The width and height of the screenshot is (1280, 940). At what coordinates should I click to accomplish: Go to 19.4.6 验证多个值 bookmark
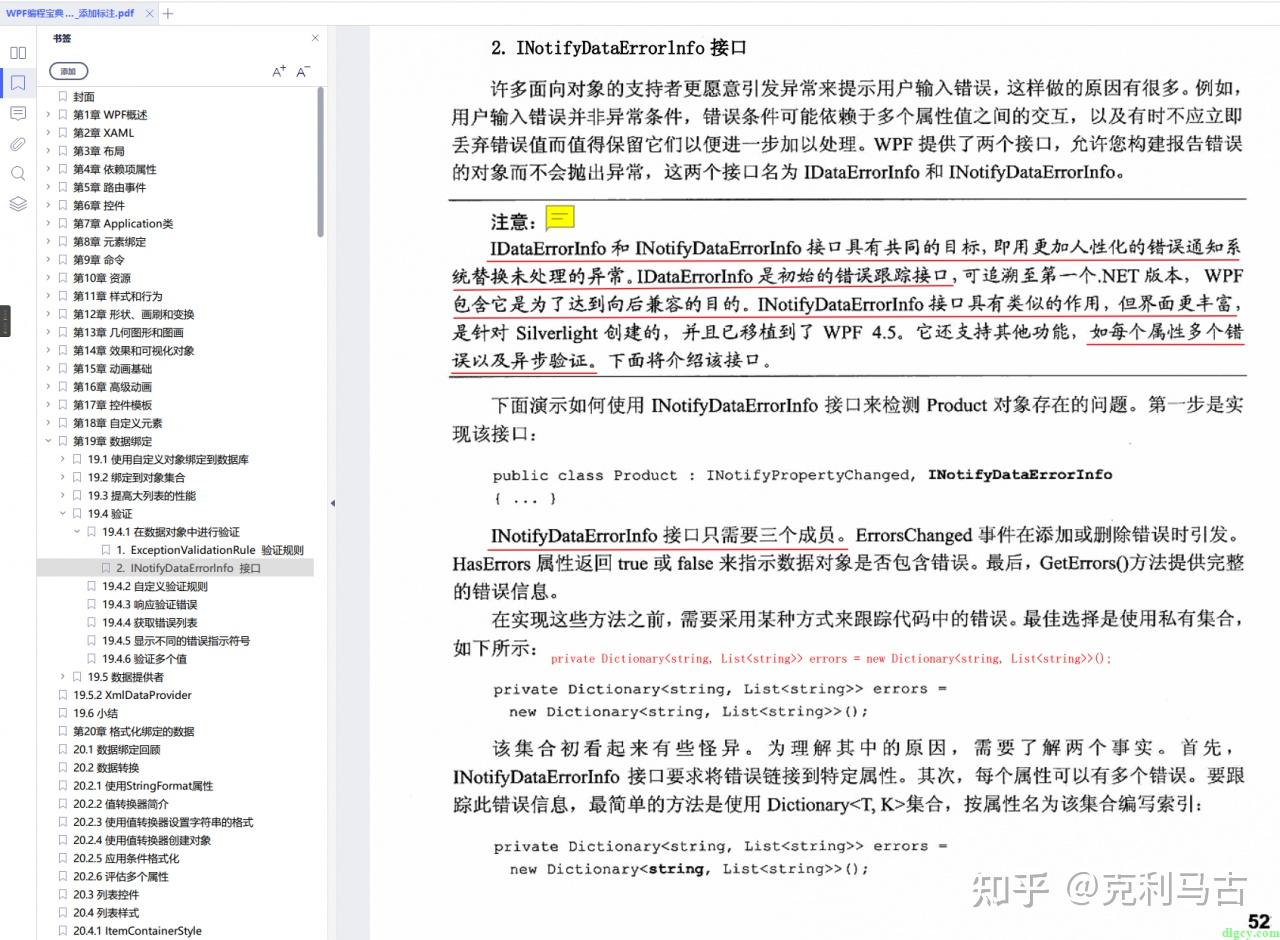pos(144,659)
